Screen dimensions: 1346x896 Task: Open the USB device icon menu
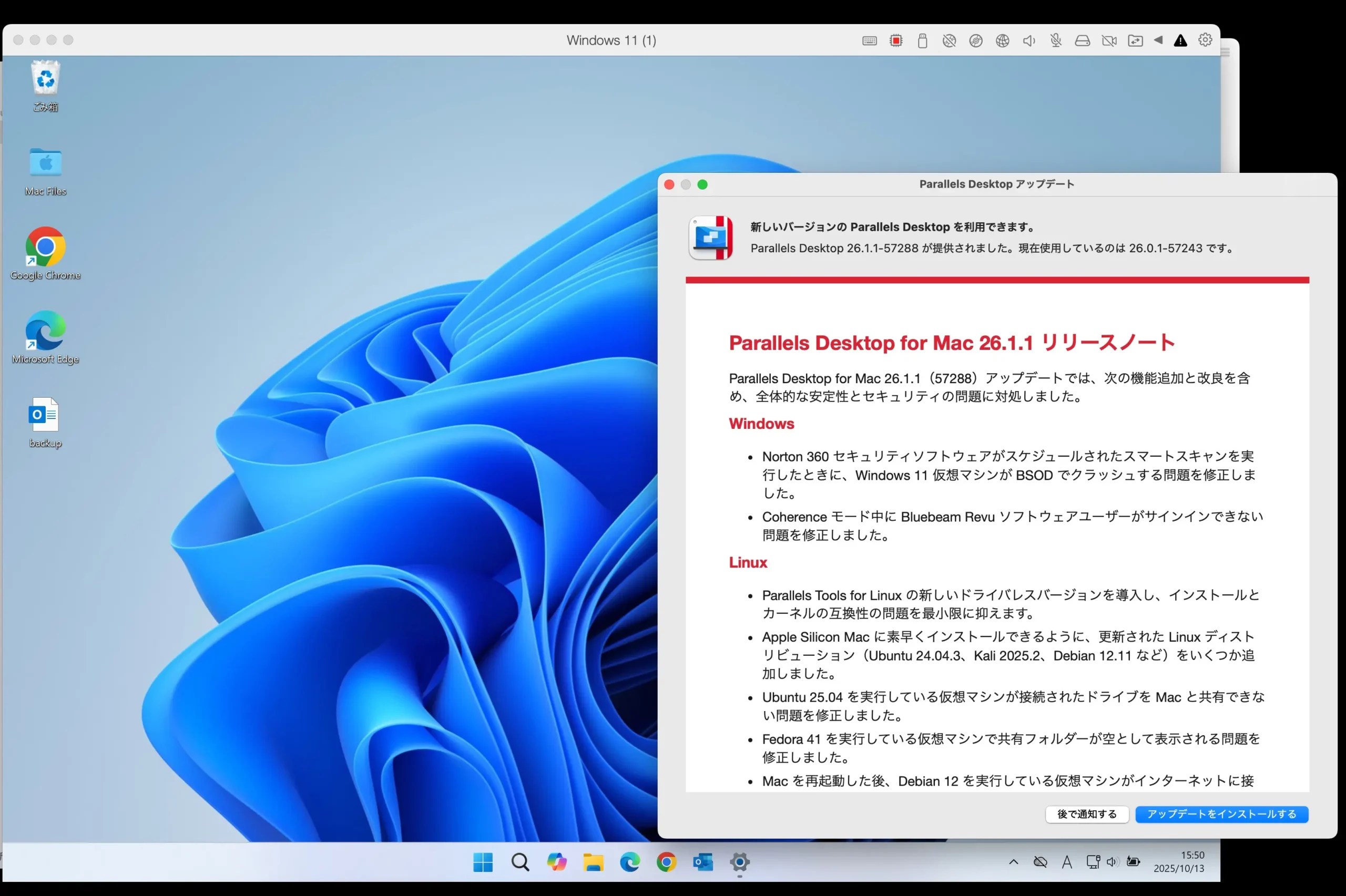pos(922,40)
